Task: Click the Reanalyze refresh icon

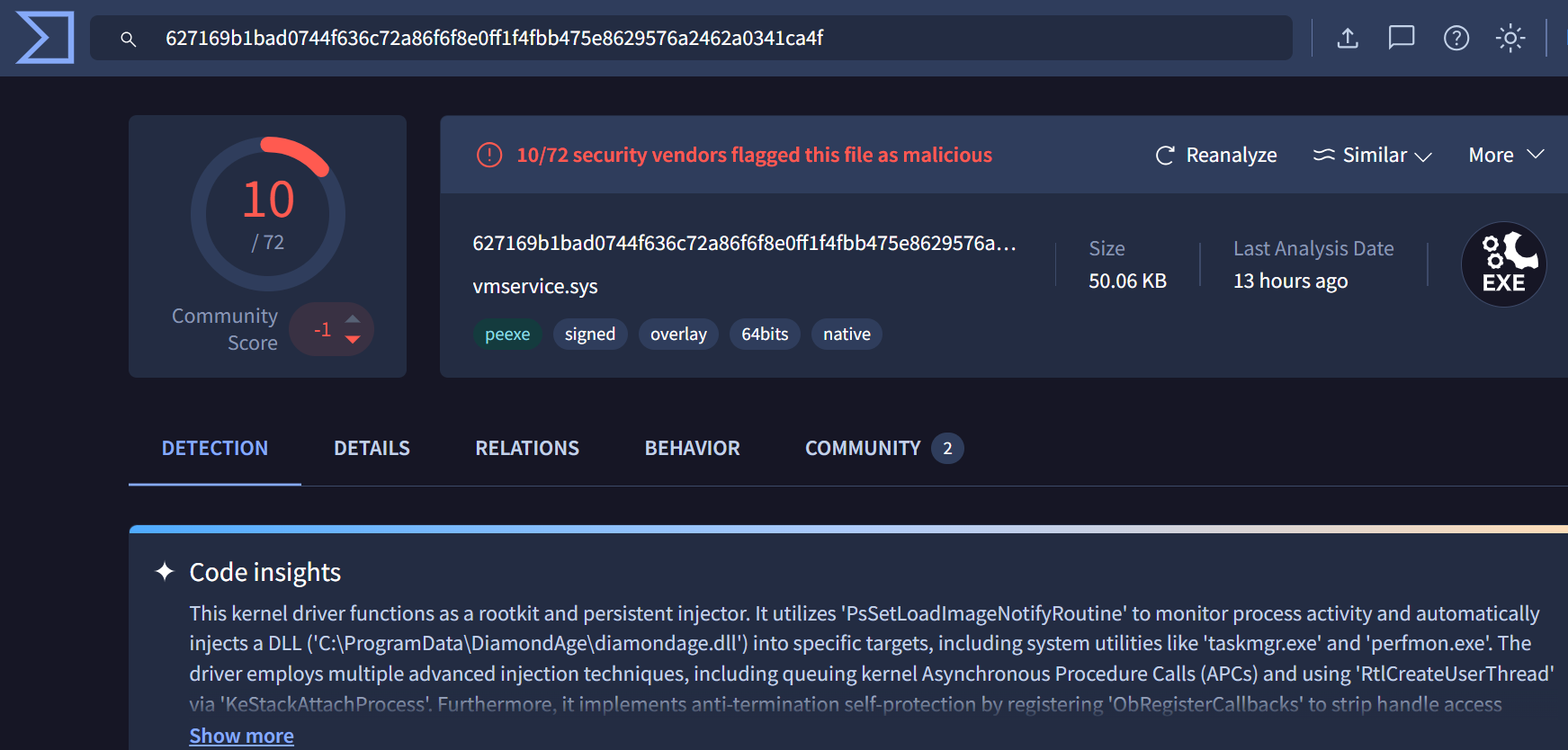Action: click(1165, 156)
